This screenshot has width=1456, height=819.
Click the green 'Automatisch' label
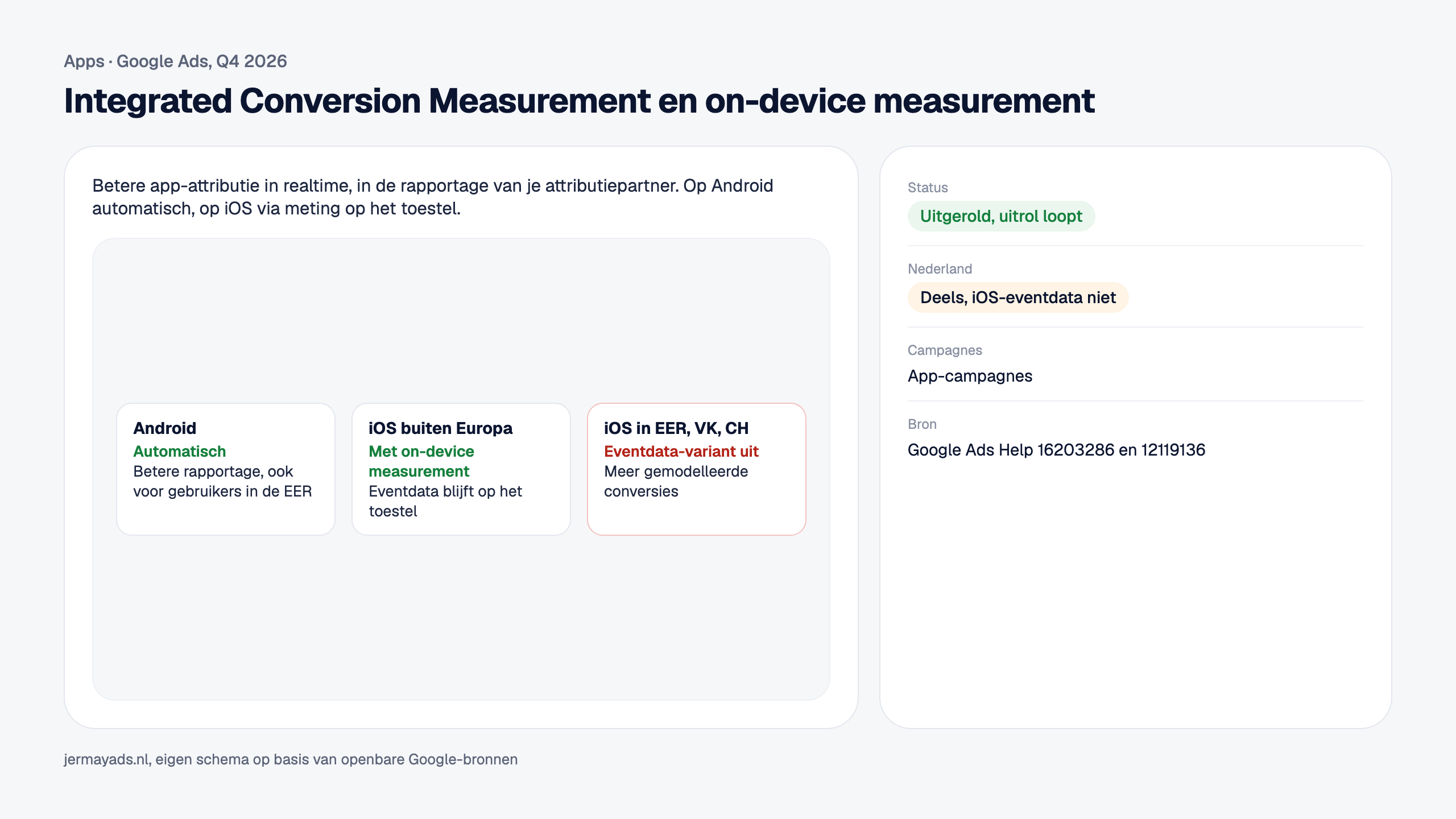tap(179, 451)
